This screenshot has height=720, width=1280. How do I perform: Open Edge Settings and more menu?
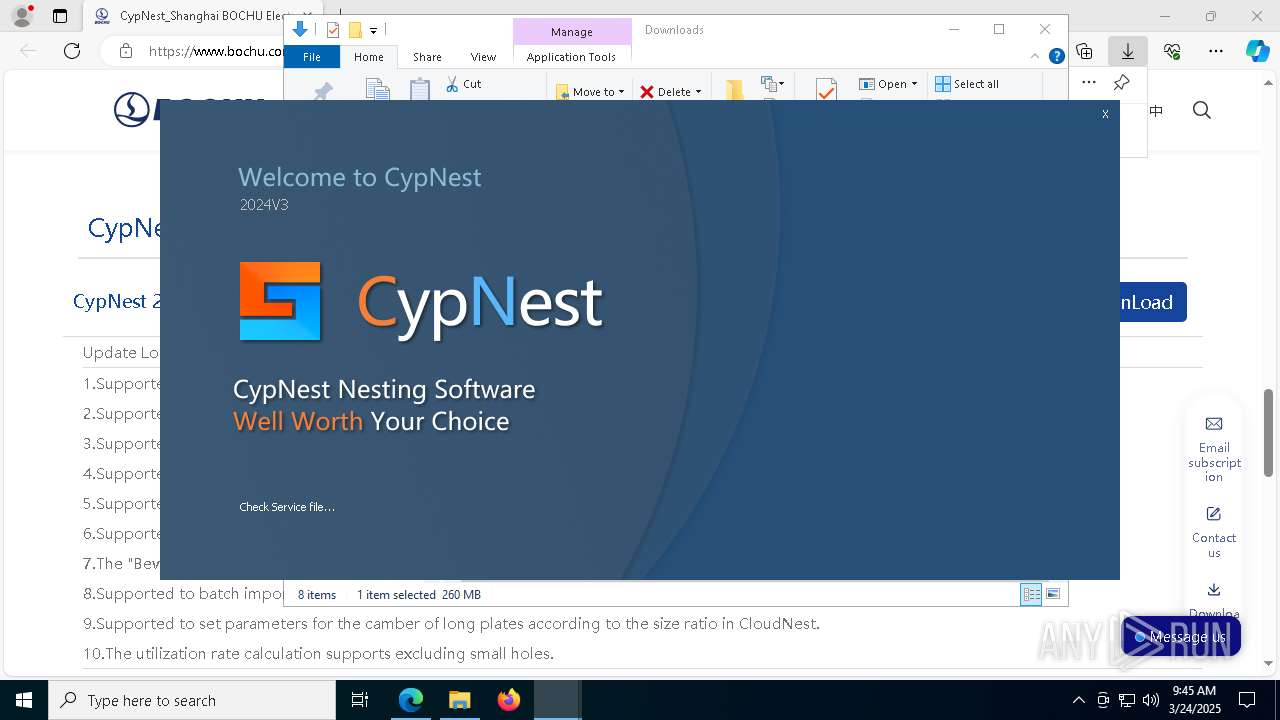(x=1216, y=51)
